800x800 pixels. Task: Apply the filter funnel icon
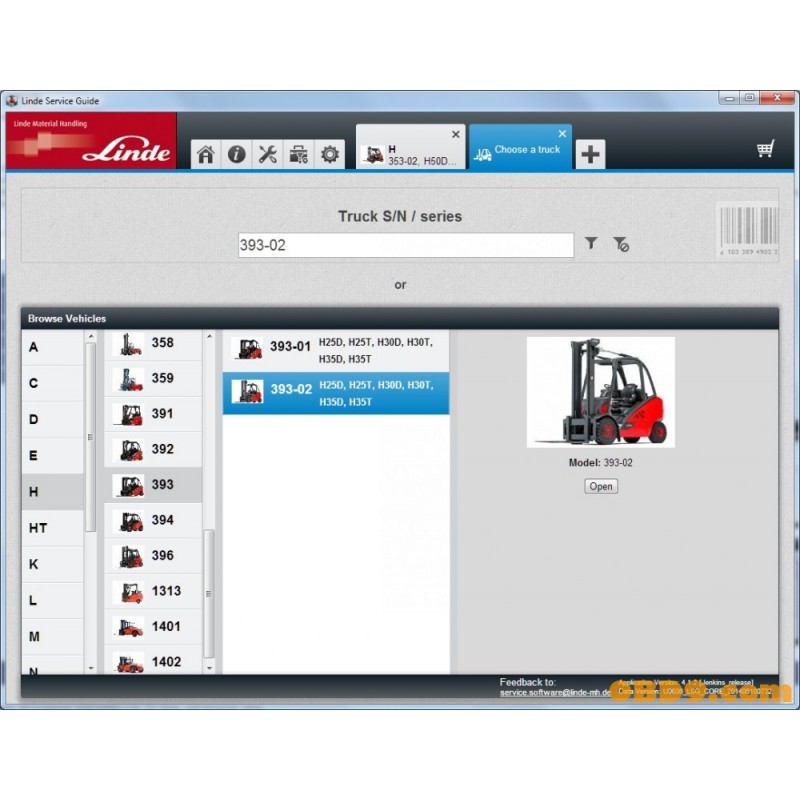(x=591, y=243)
